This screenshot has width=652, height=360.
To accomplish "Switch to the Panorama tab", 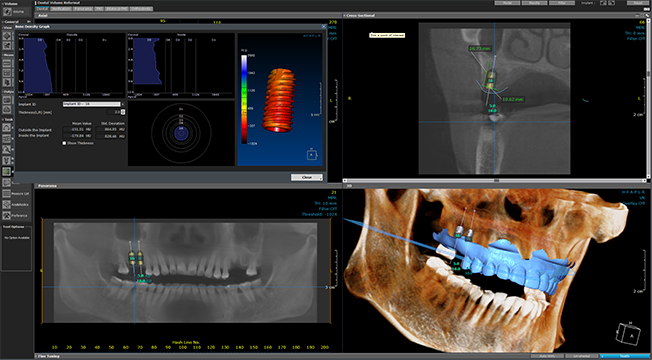I will tap(83, 9).
